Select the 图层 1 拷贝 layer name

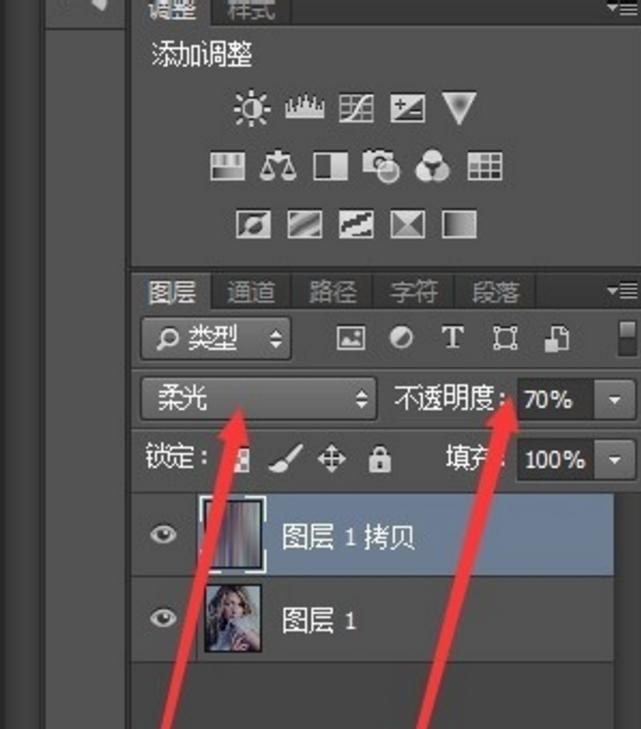tap(348, 537)
